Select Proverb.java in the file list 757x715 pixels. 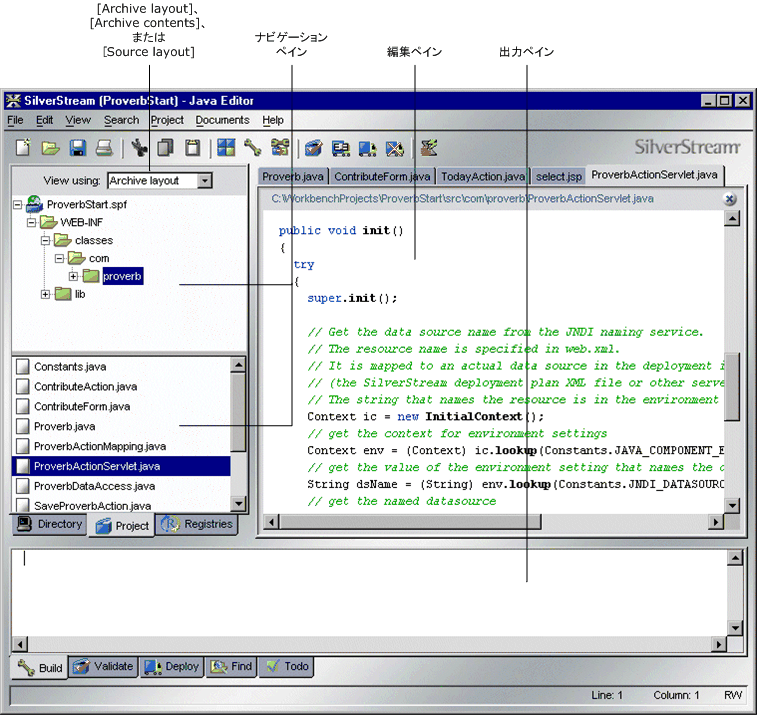[x=65, y=426]
